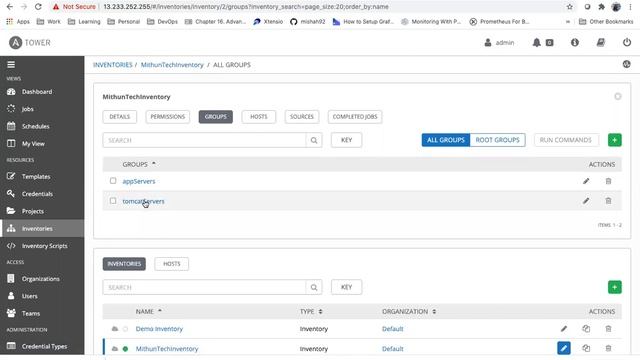Toggle the hamburger sidebar menu

[x=11, y=64]
